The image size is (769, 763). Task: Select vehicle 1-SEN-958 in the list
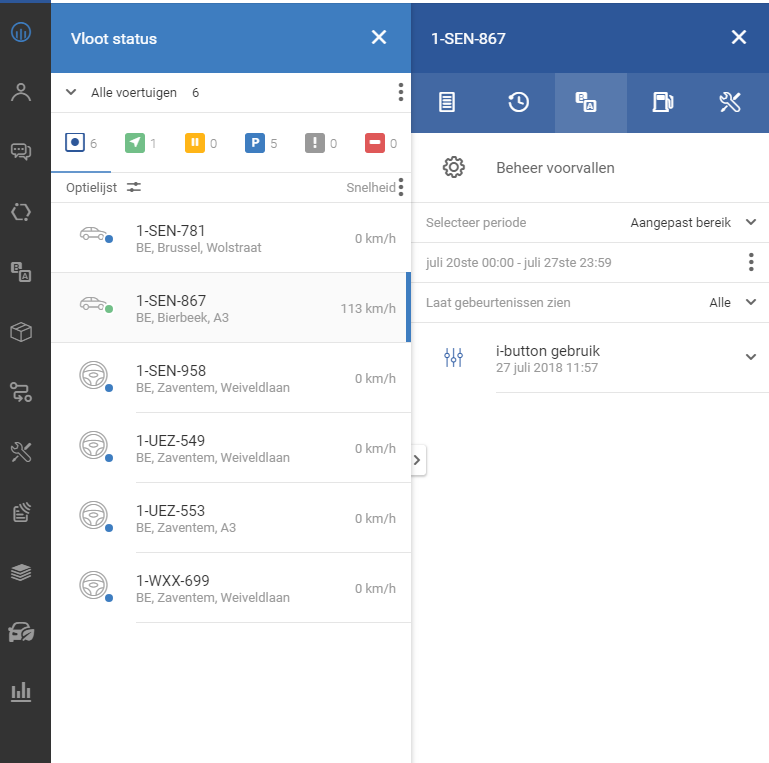(x=231, y=378)
